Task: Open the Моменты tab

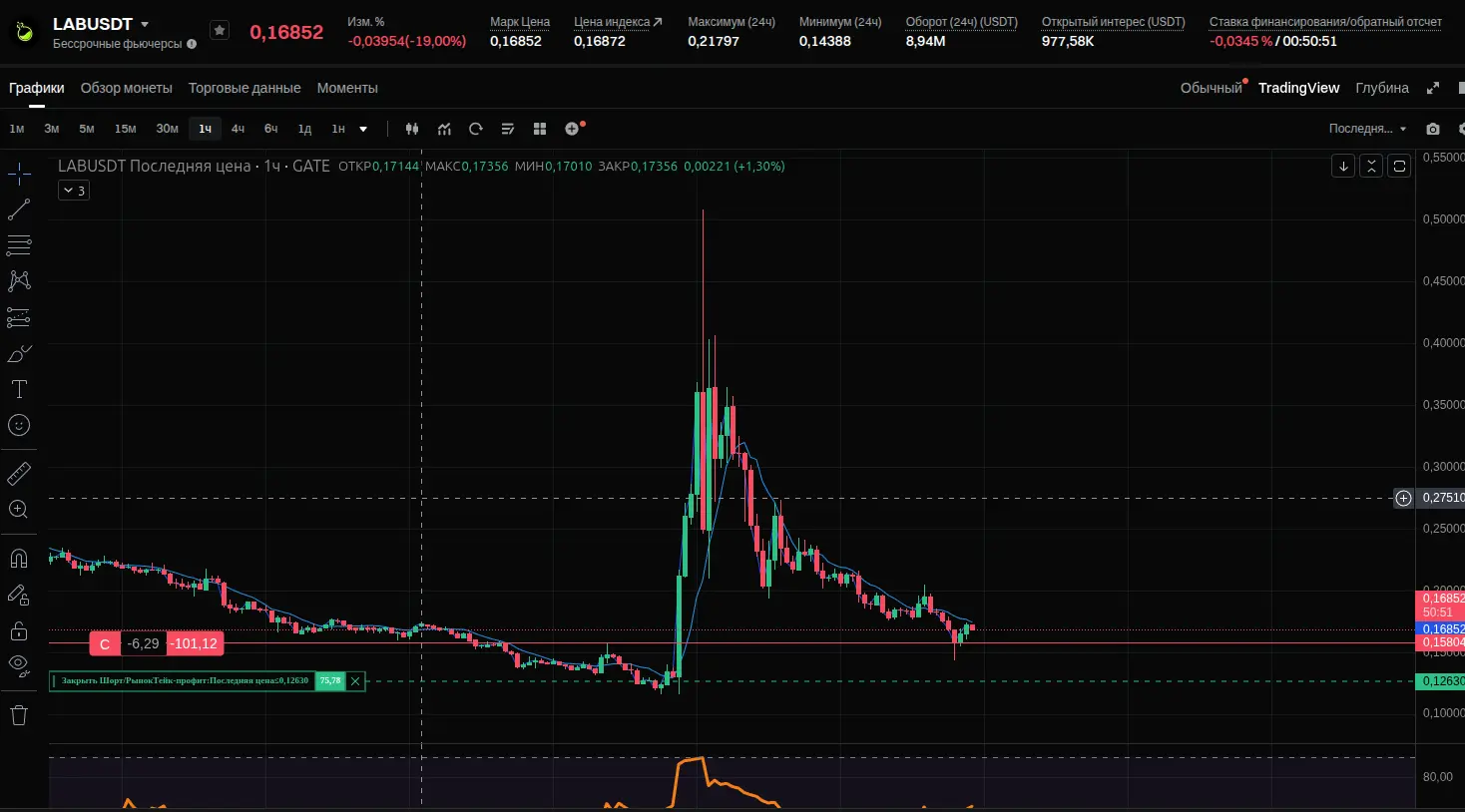Action: 347,88
